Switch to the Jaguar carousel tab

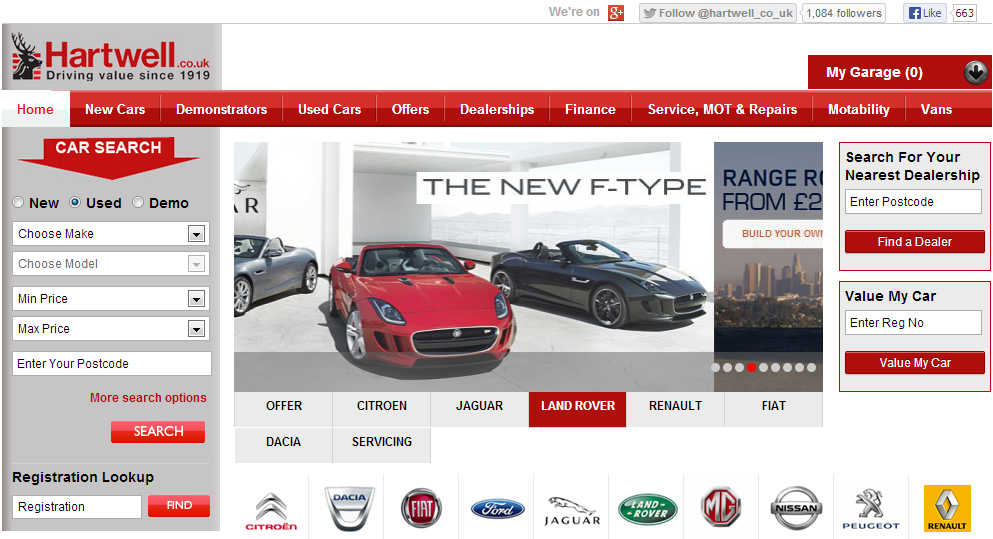(x=479, y=407)
